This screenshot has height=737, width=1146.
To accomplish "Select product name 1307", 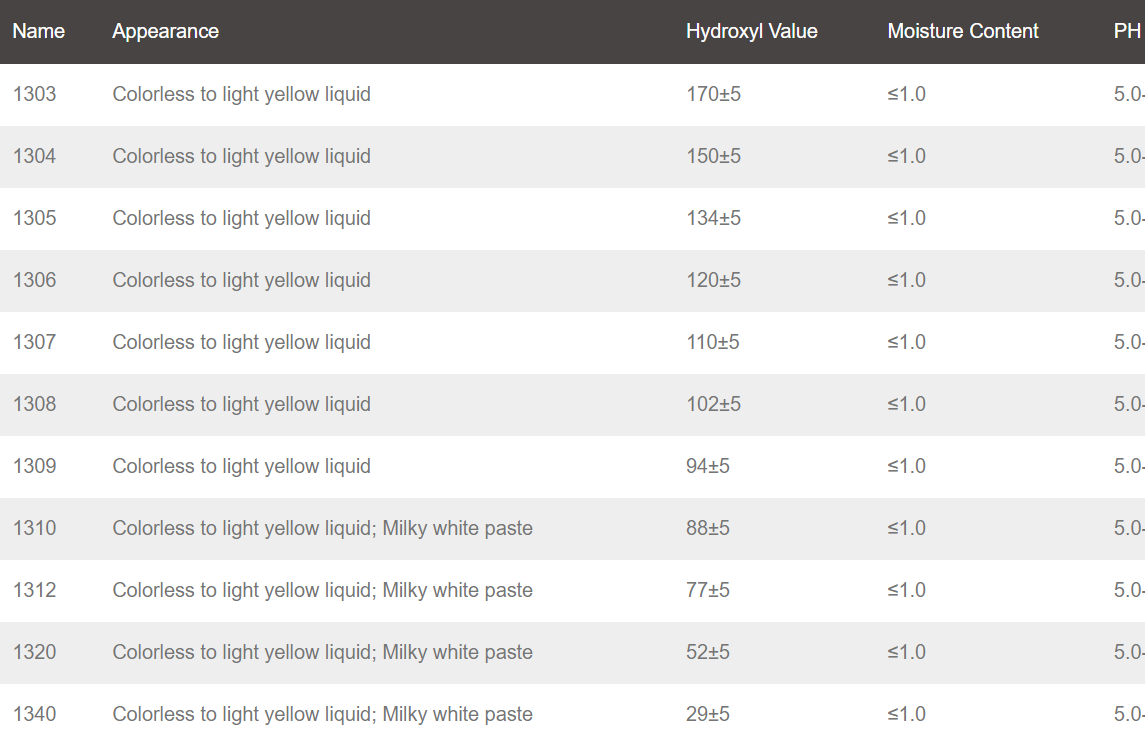I will point(34,342).
